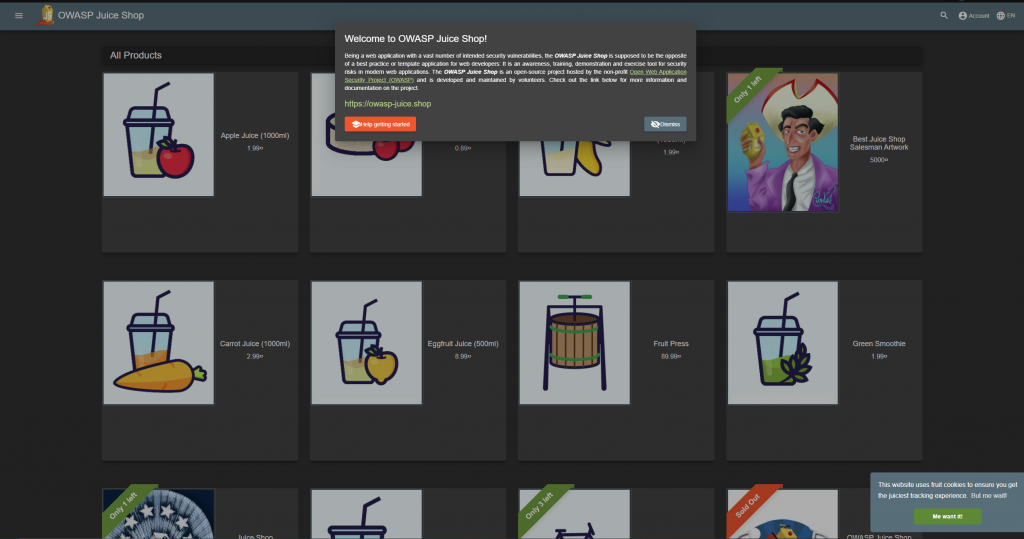Open the Account menu
The height and width of the screenshot is (539, 1024).
pyautogui.click(x=974, y=16)
